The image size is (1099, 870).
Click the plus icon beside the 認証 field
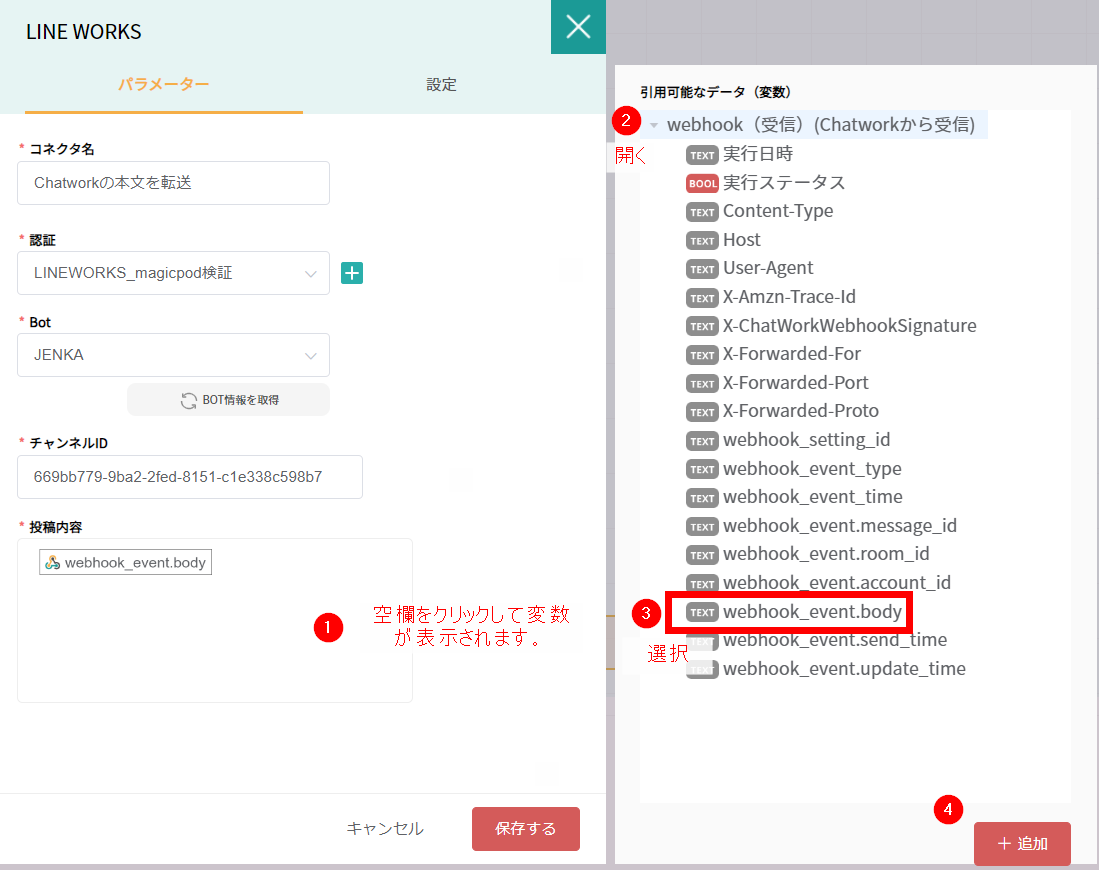pos(352,273)
